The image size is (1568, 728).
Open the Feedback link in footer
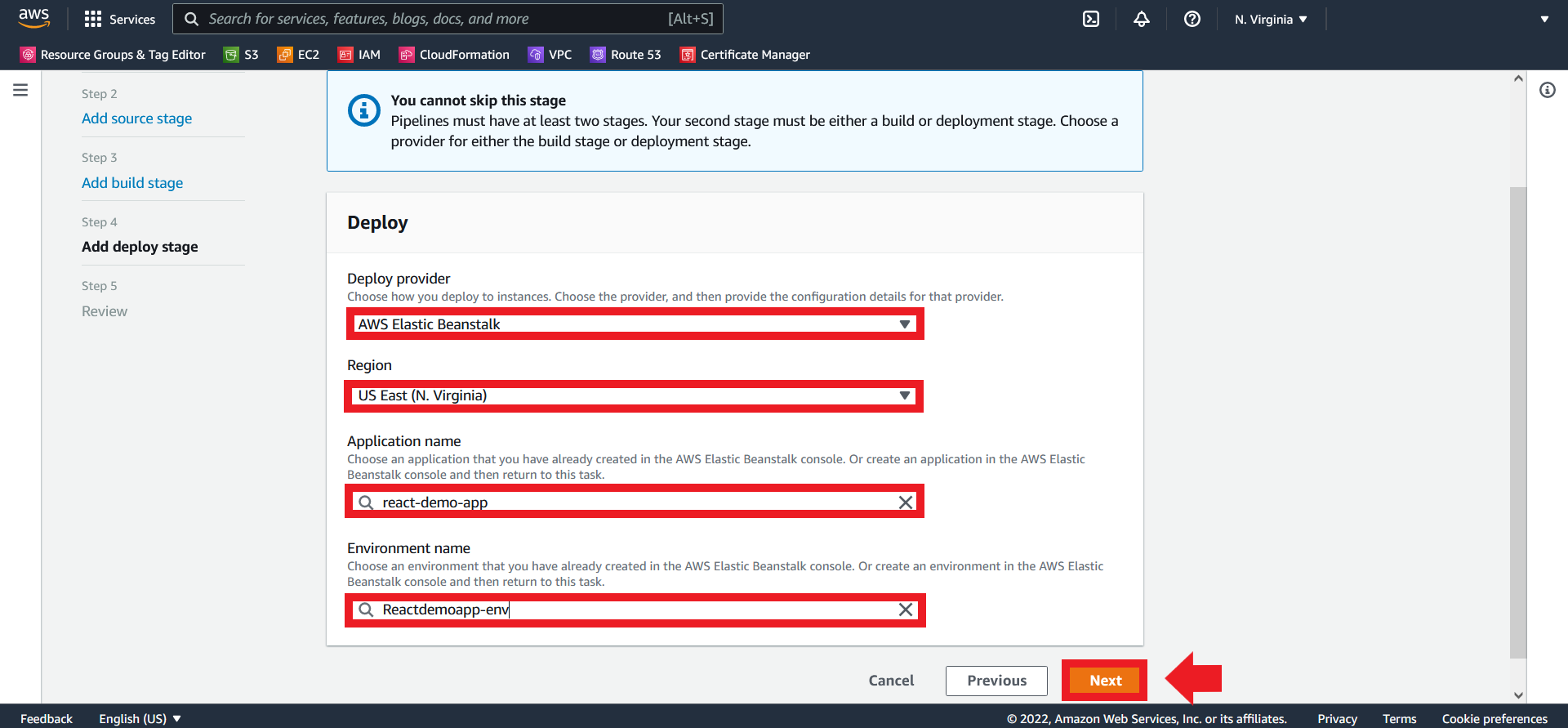click(x=47, y=718)
